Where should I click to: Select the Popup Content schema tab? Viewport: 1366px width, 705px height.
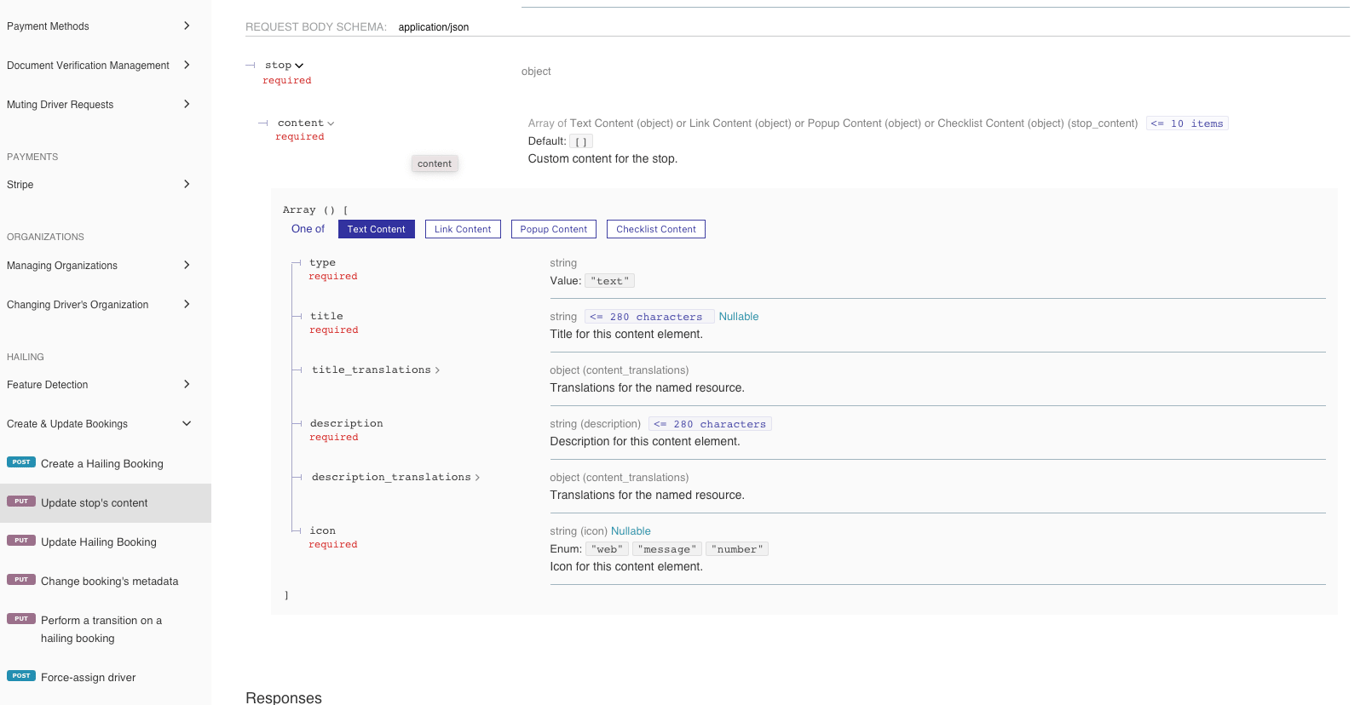(x=554, y=229)
